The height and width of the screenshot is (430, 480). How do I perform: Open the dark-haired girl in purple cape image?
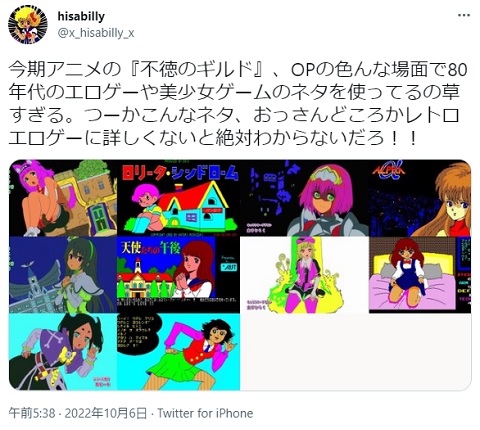click(x=63, y=352)
